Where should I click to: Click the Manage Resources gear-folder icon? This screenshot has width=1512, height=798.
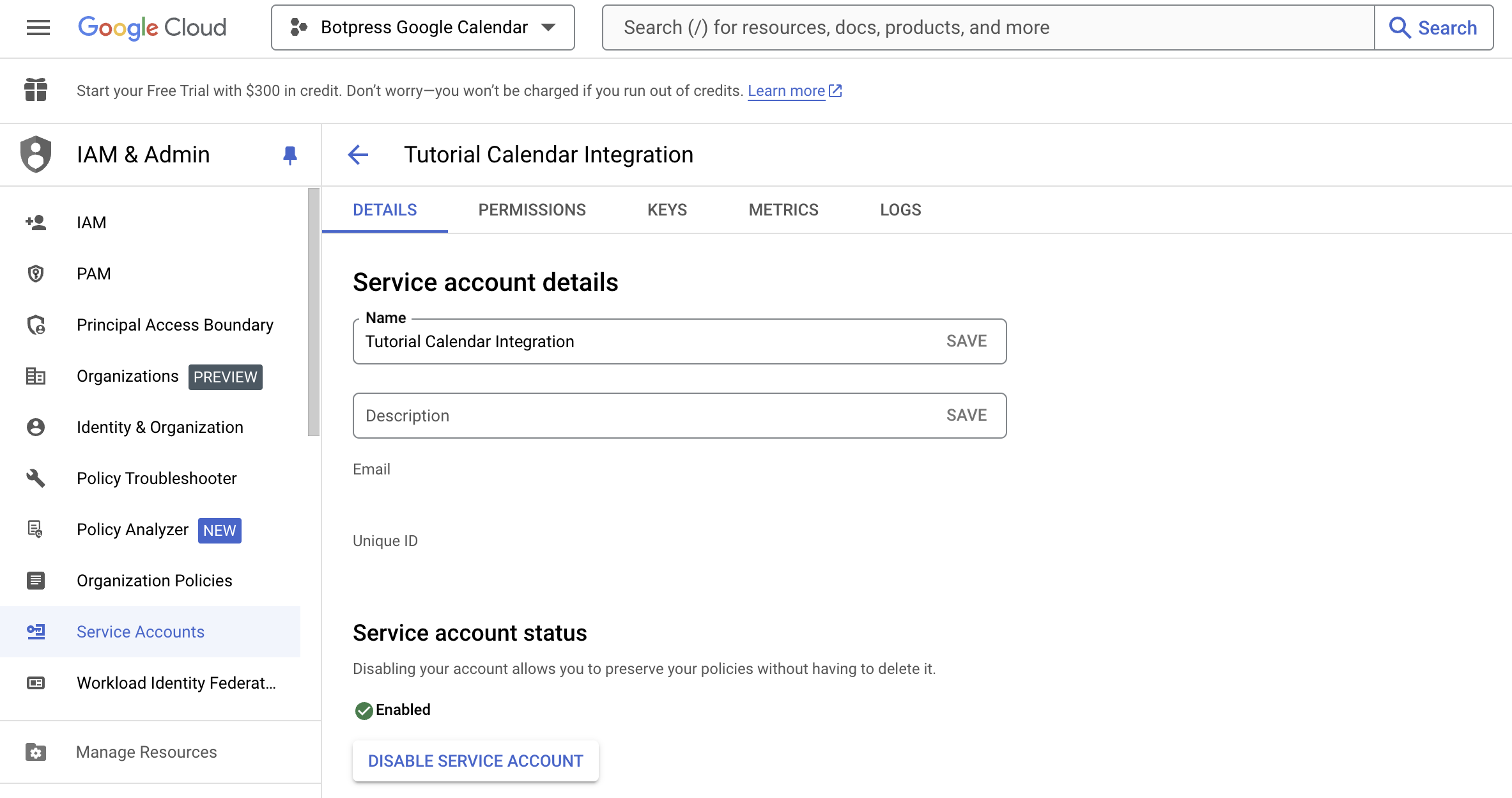point(36,752)
